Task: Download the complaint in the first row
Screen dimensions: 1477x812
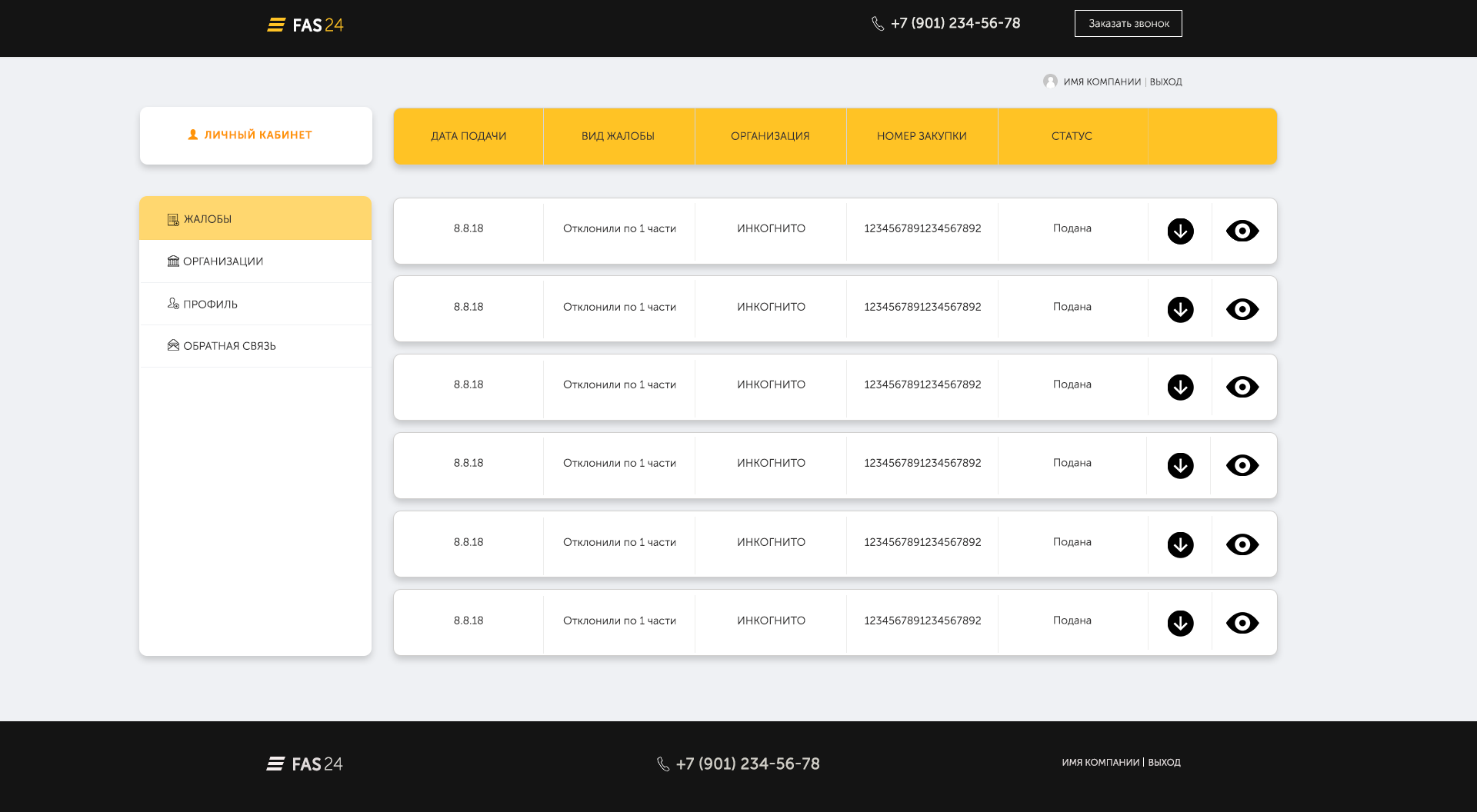Action: [x=1180, y=231]
